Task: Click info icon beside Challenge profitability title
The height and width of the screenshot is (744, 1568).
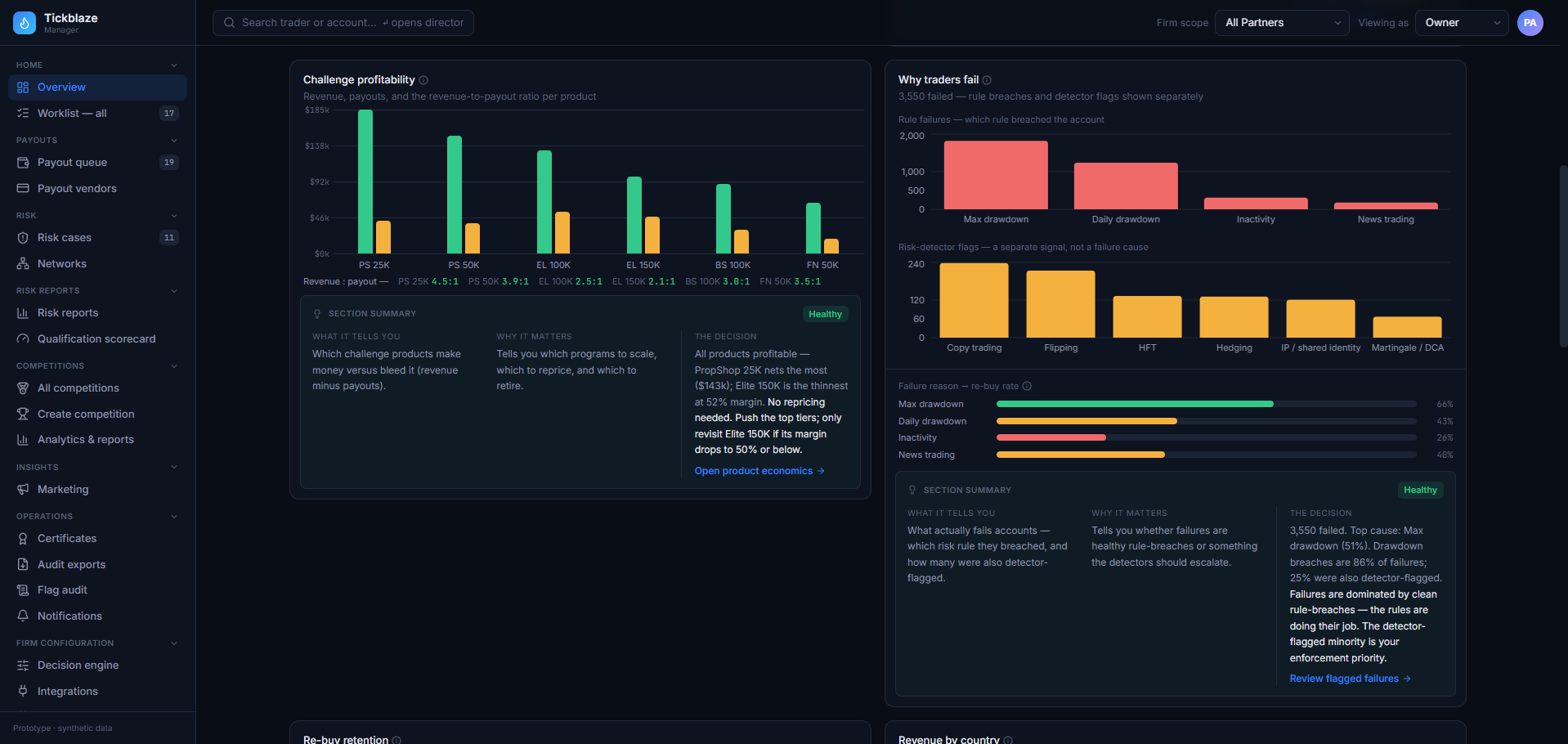Action: (423, 80)
